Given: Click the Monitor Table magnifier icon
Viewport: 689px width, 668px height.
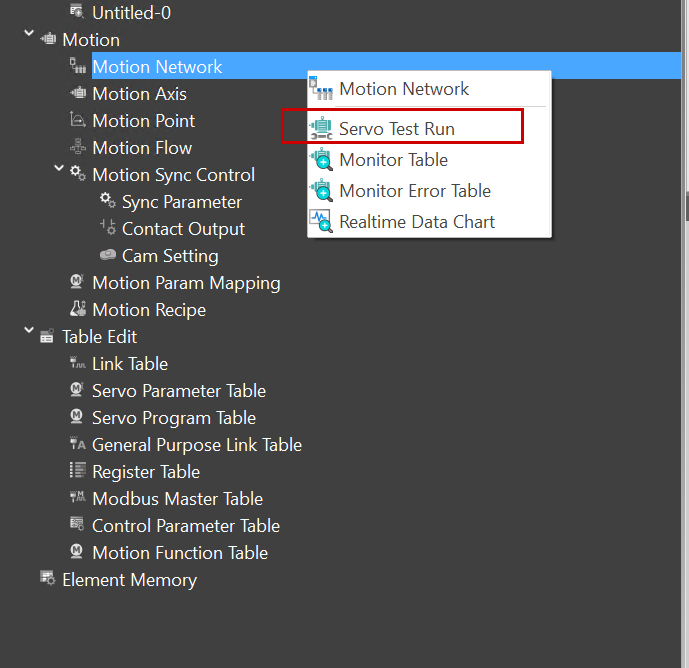Looking at the screenshot, I should coord(321,160).
